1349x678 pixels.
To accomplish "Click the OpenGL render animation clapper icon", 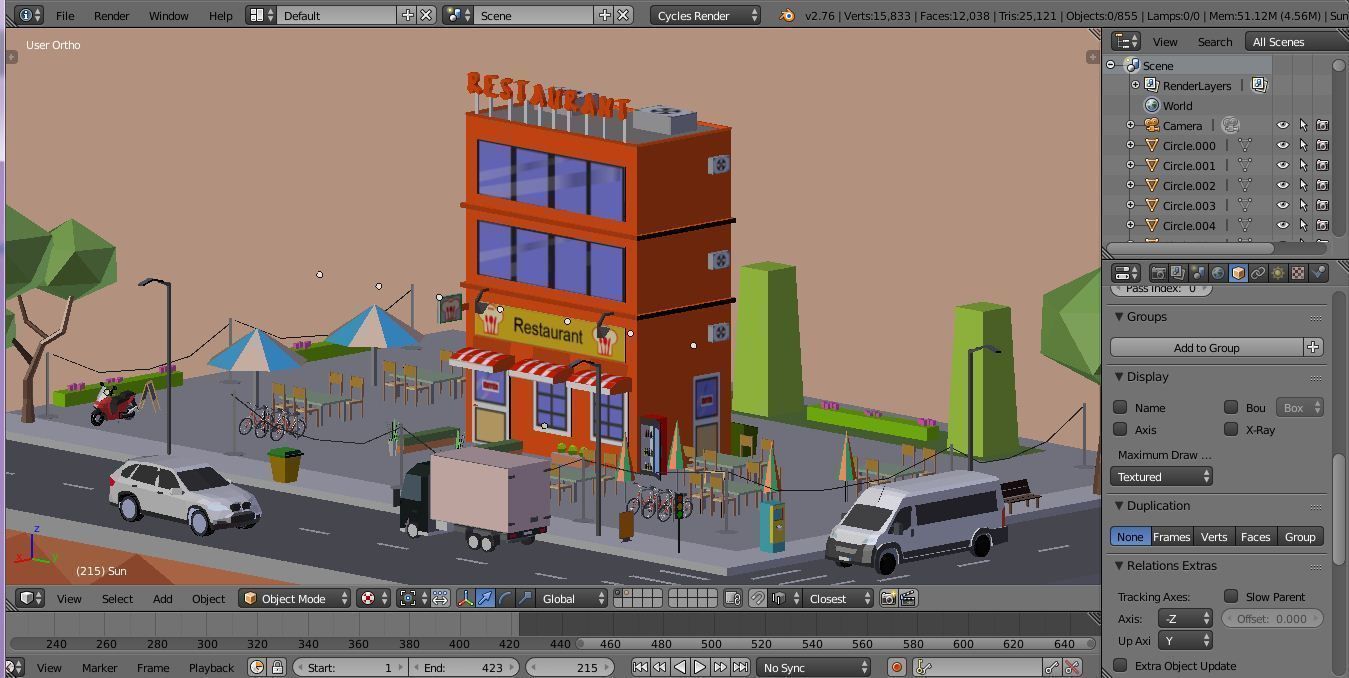I will point(908,598).
